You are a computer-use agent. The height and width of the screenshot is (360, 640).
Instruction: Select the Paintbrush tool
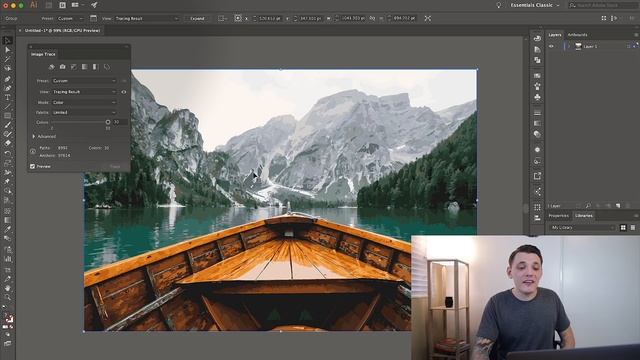[7, 125]
